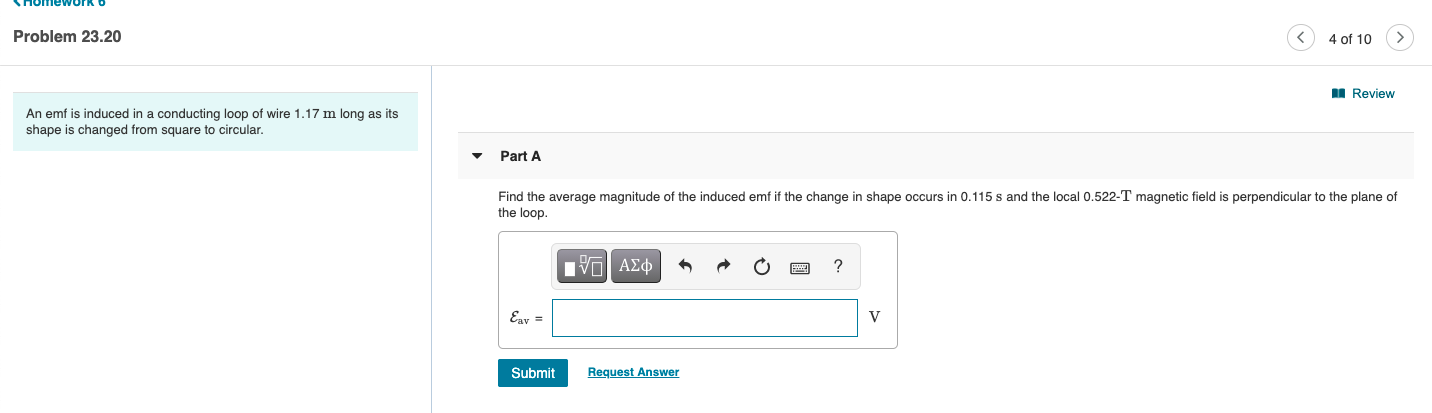Open the Greek symbols ΑΣφ palette
Image resolution: width=1432 pixels, height=413 pixels.
click(x=636, y=266)
